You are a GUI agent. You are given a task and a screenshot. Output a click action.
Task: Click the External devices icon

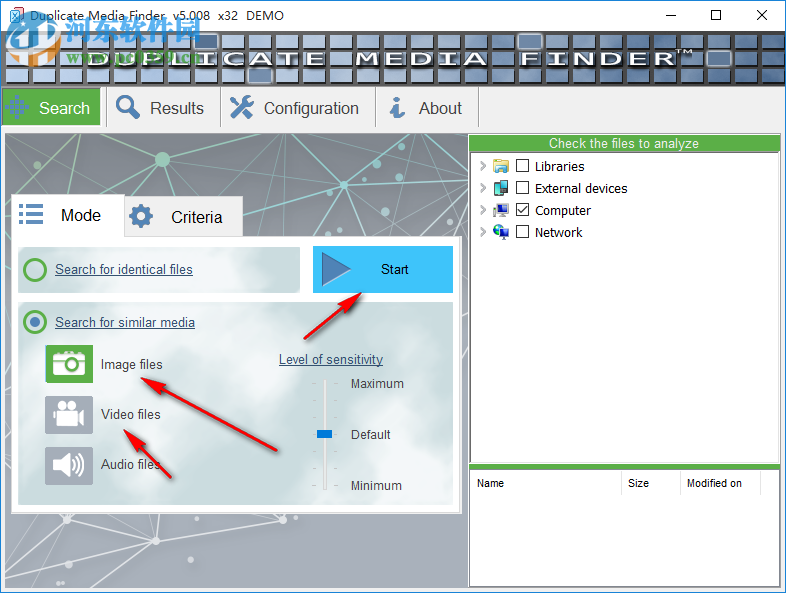click(x=500, y=188)
